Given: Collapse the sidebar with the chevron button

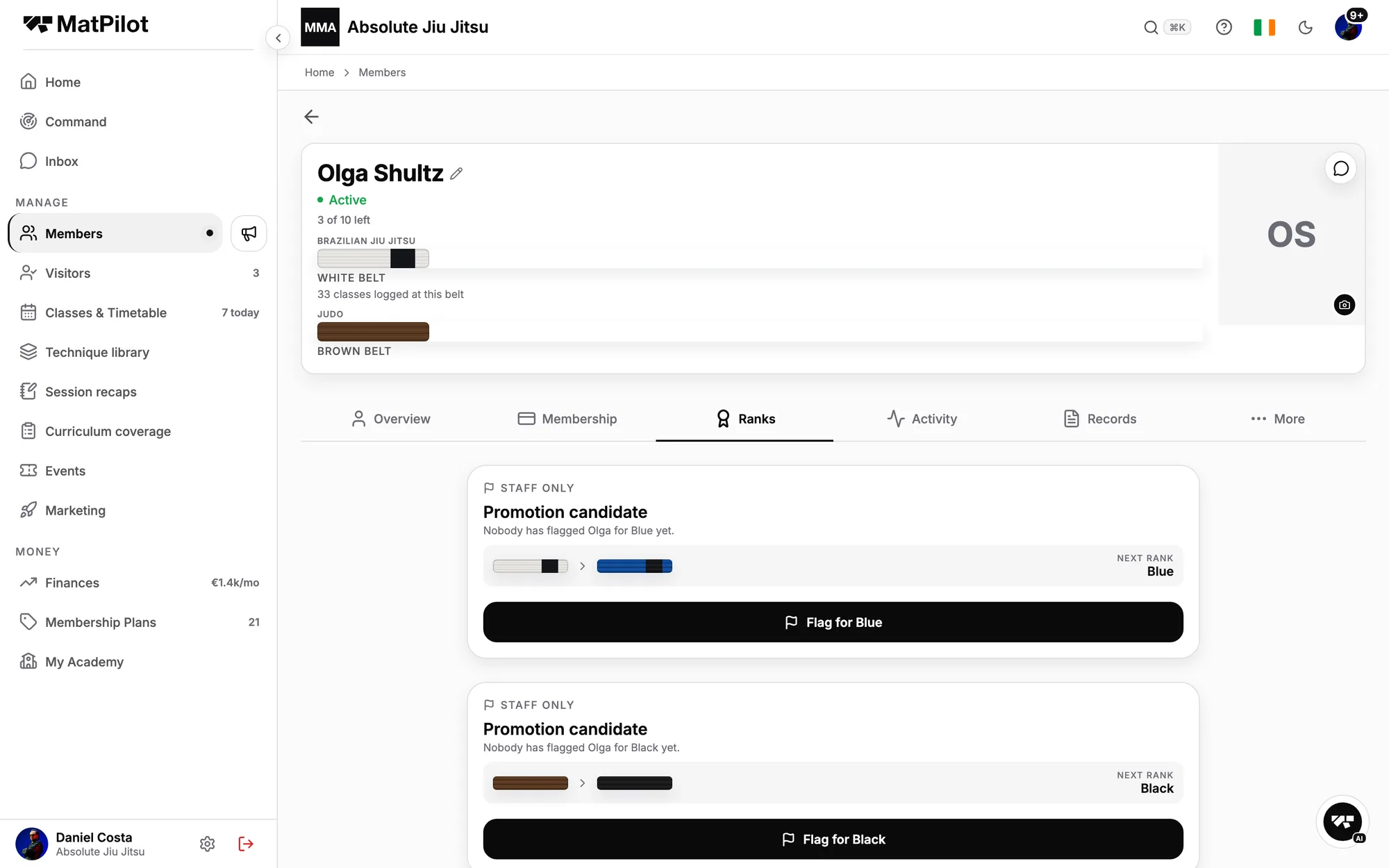Looking at the screenshot, I should (278, 37).
